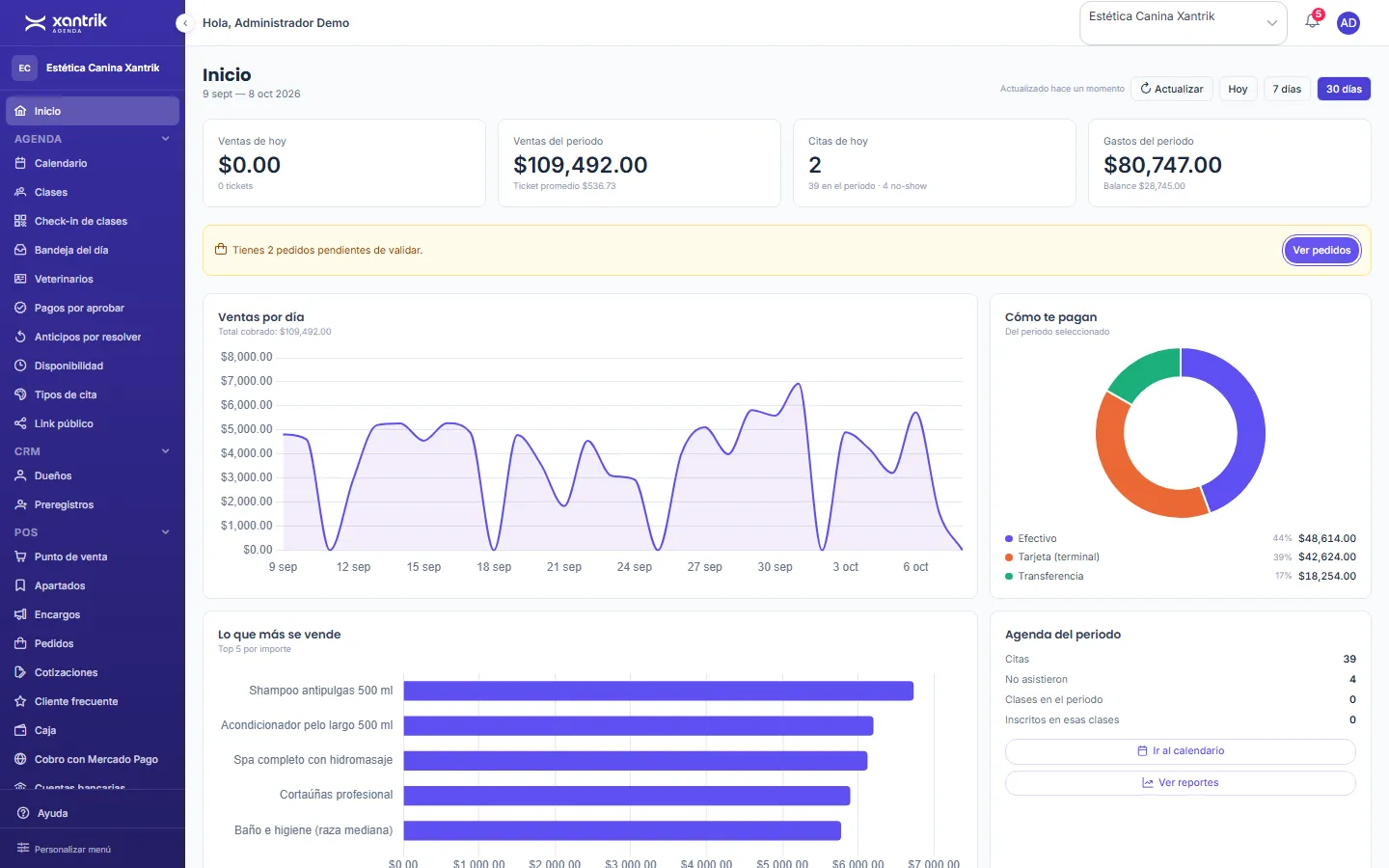Open Disponibilidad in sidebar
Viewport: 1389px width, 868px height.
(93, 366)
